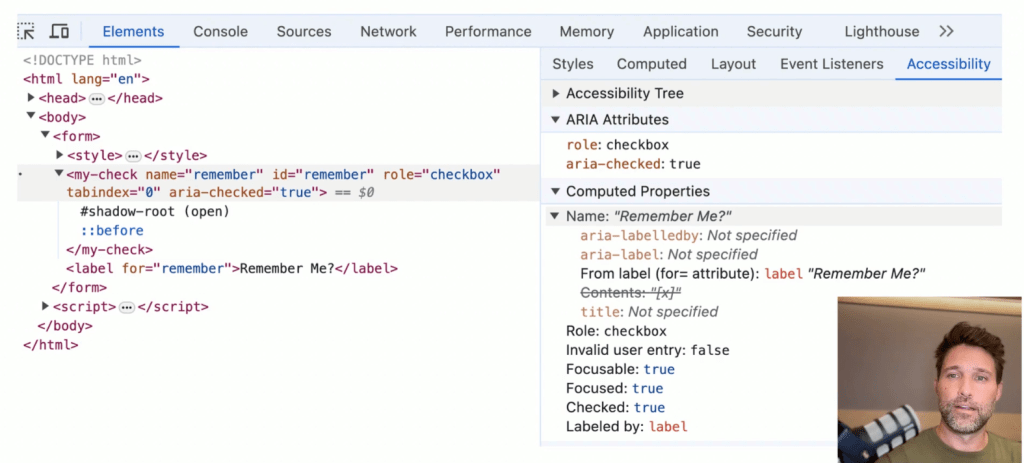1024x463 pixels.
Task: Click the ellipsis badge in script element
Action: click(x=127, y=307)
